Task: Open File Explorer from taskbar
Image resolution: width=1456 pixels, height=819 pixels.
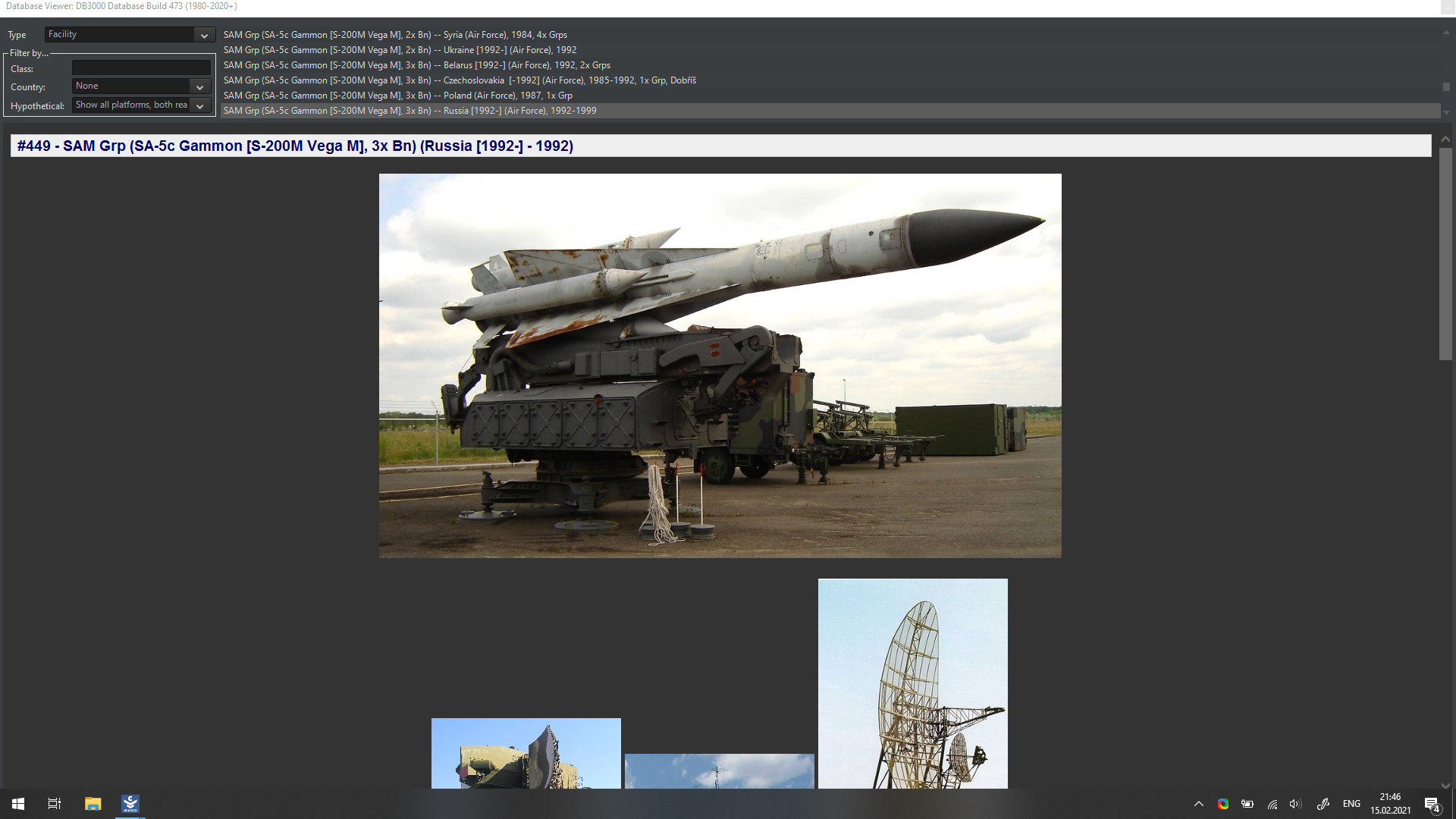Action: click(x=93, y=804)
